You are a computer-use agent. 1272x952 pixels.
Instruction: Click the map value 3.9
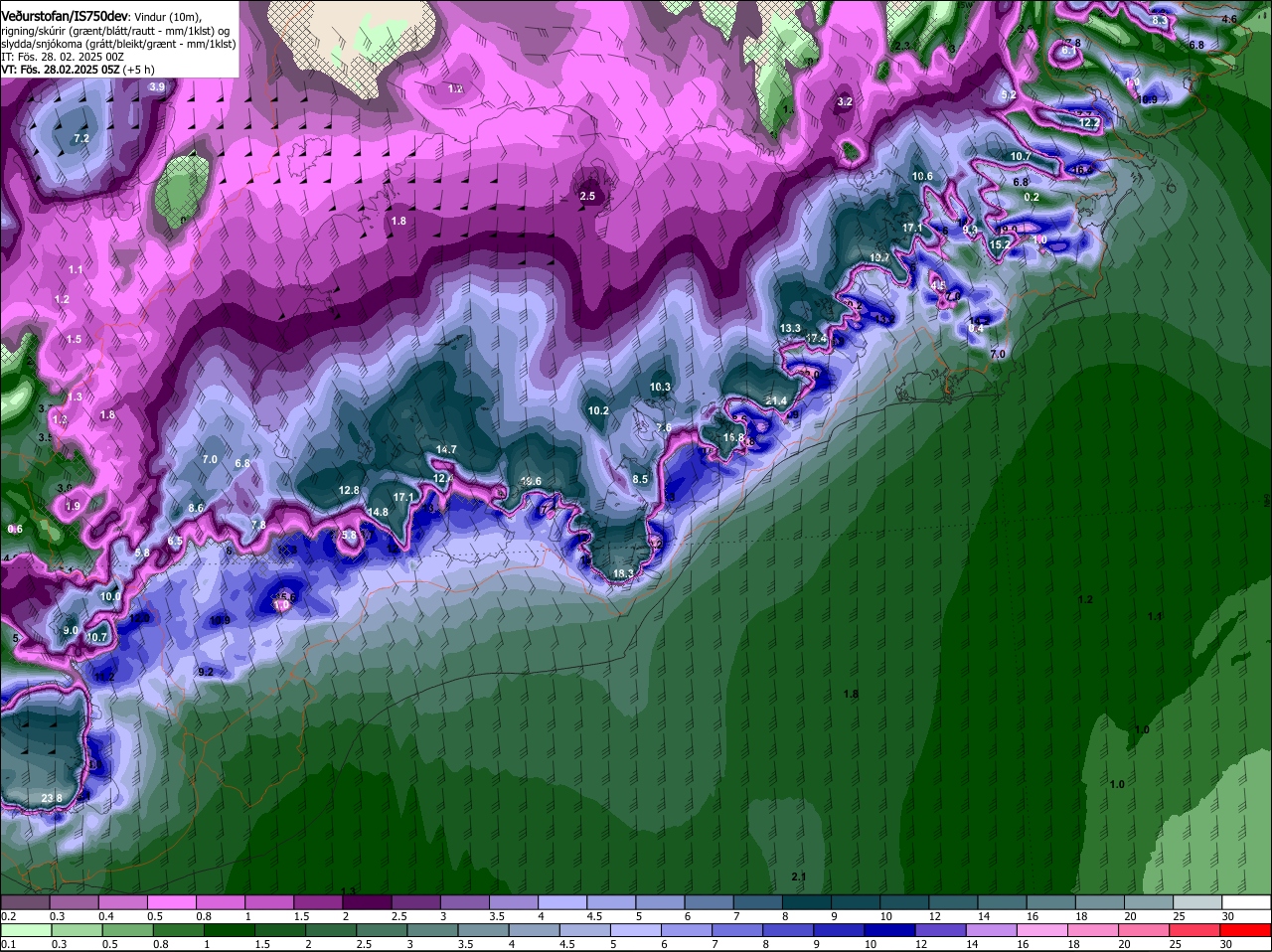(157, 87)
